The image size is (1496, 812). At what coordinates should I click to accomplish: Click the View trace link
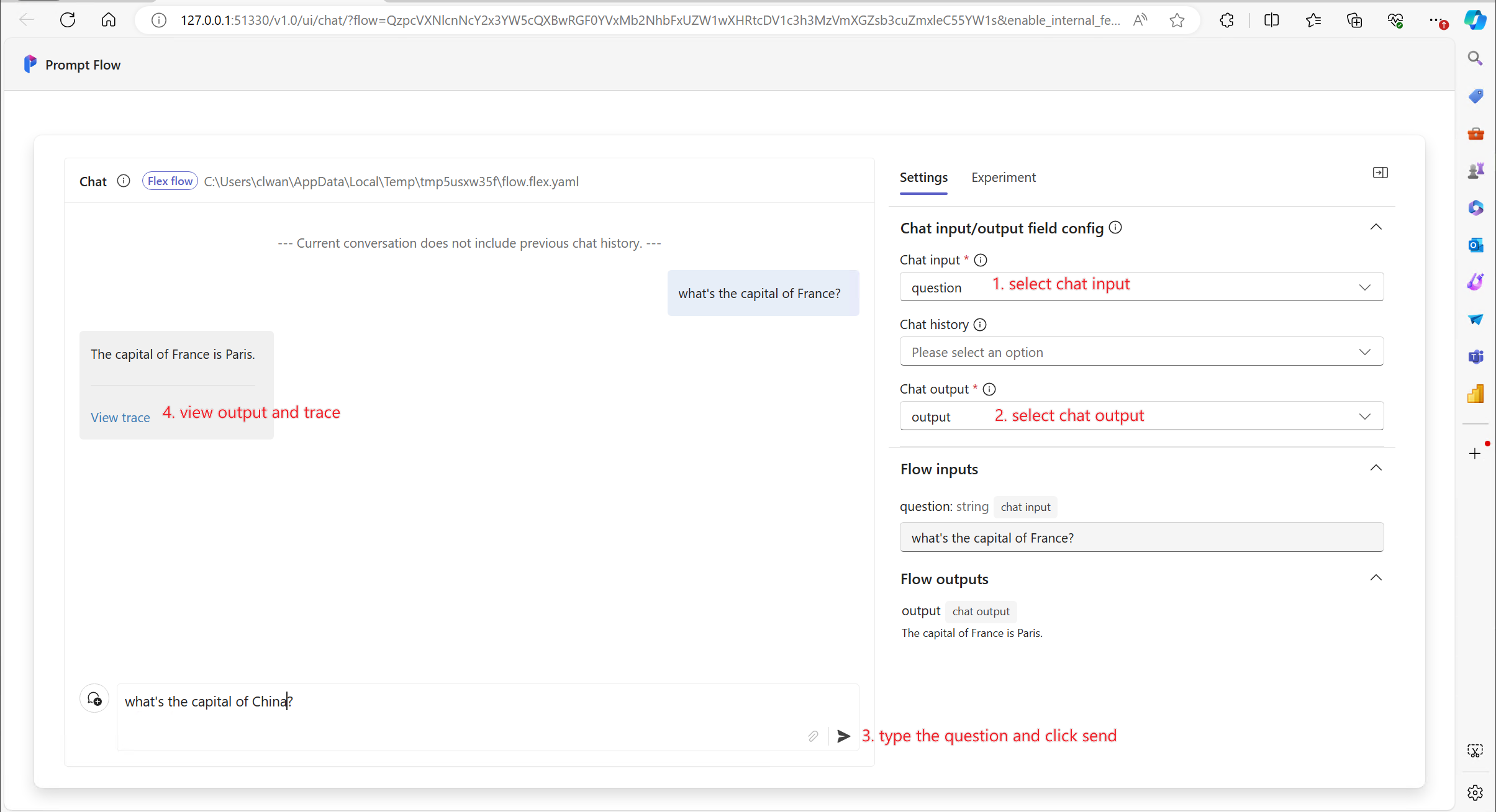tap(120, 417)
